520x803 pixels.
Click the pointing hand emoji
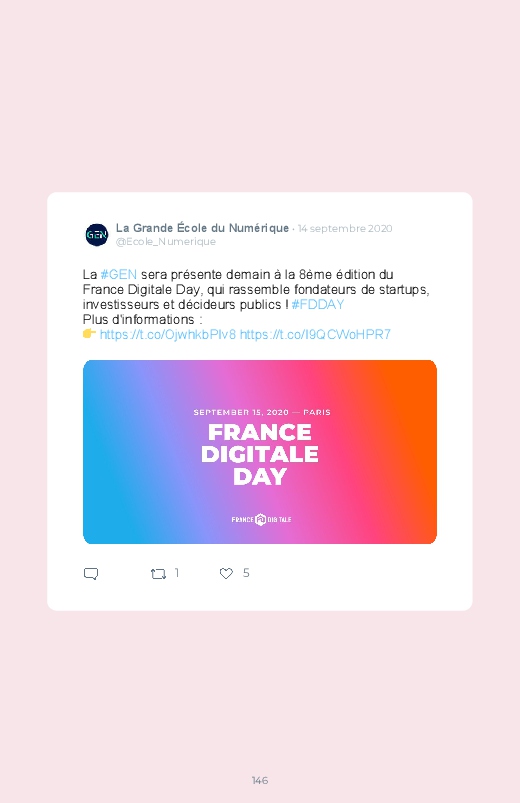point(89,334)
